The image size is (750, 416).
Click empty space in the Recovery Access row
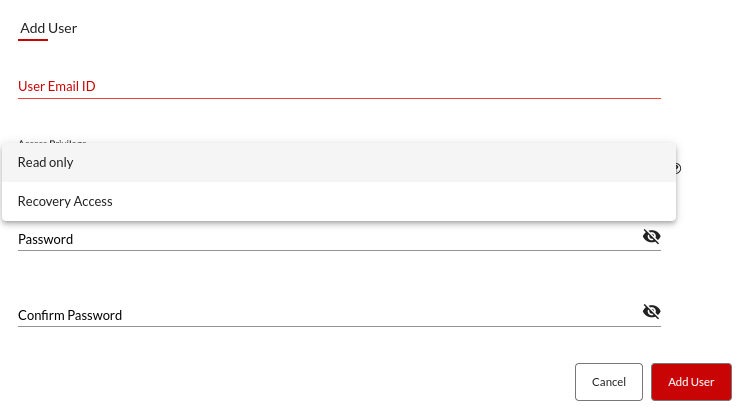(x=392, y=201)
